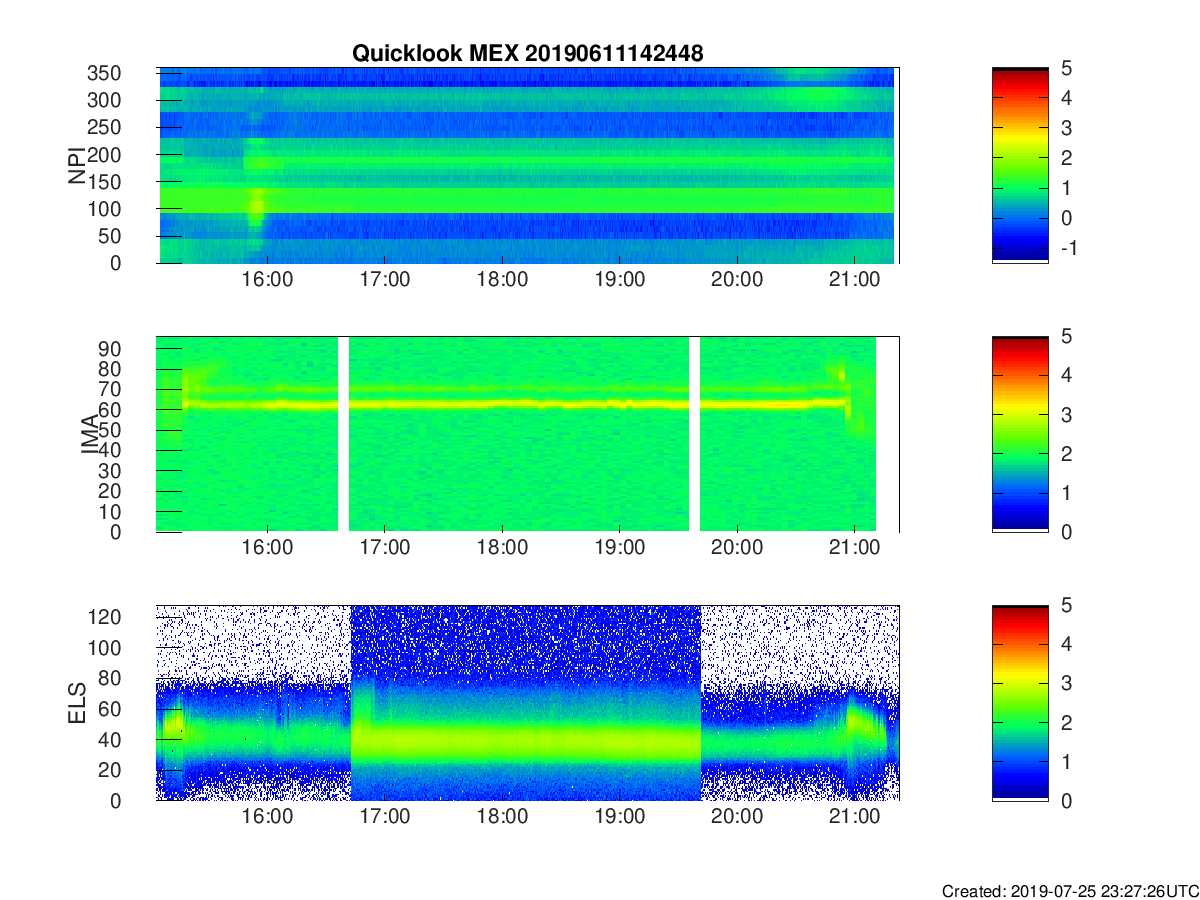Click the 21:00 time tick under NPI panel

point(854,280)
